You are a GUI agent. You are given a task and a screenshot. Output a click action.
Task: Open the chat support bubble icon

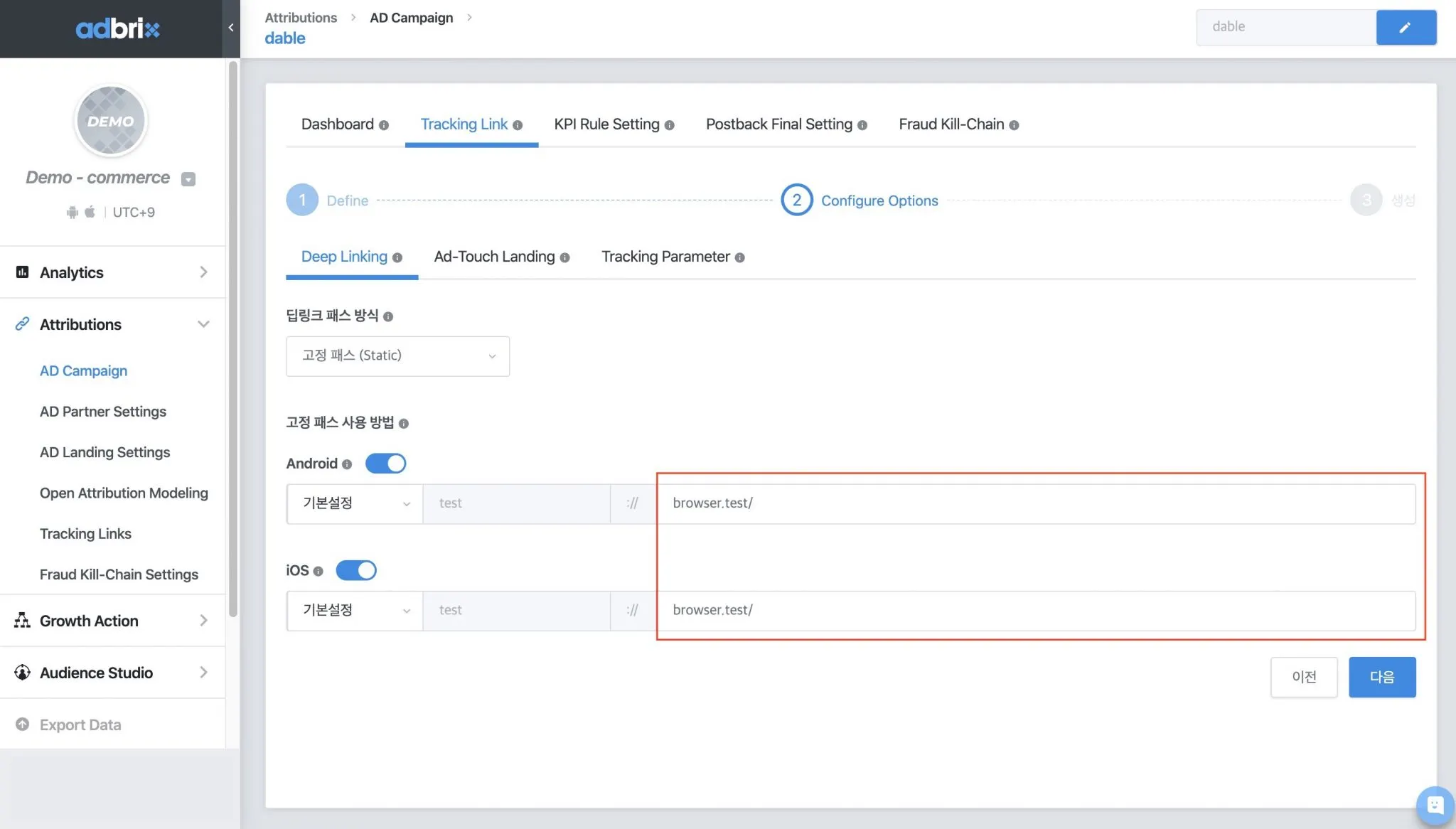1435,806
